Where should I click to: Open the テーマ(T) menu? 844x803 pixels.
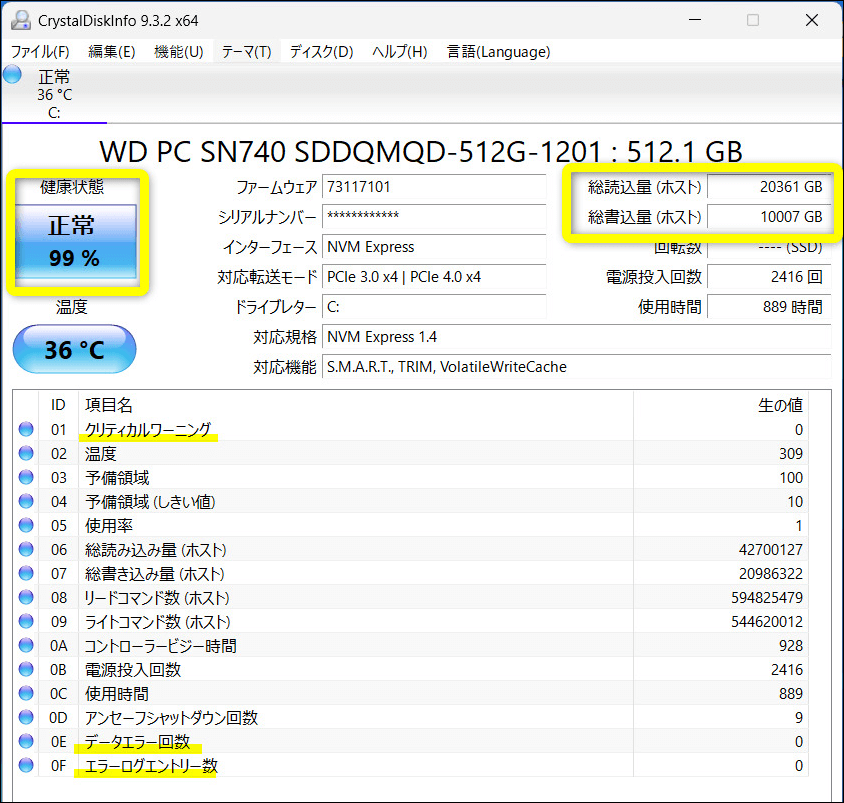tap(247, 52)
